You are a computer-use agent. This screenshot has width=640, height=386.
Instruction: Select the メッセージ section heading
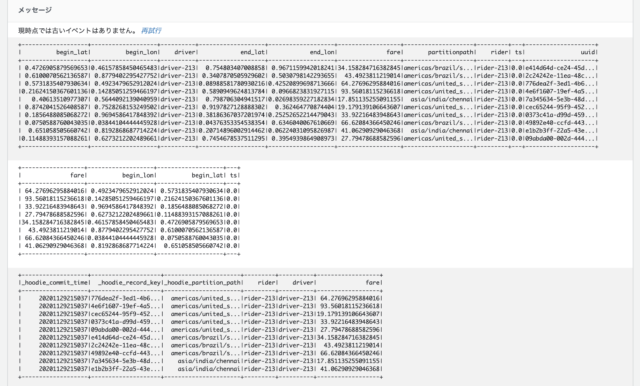coord(35,10)
